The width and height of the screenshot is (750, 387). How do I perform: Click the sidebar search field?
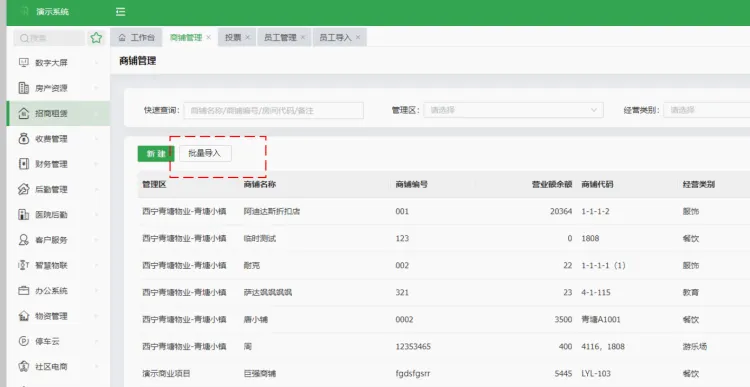pyautogui.click(x=49, y=38)
